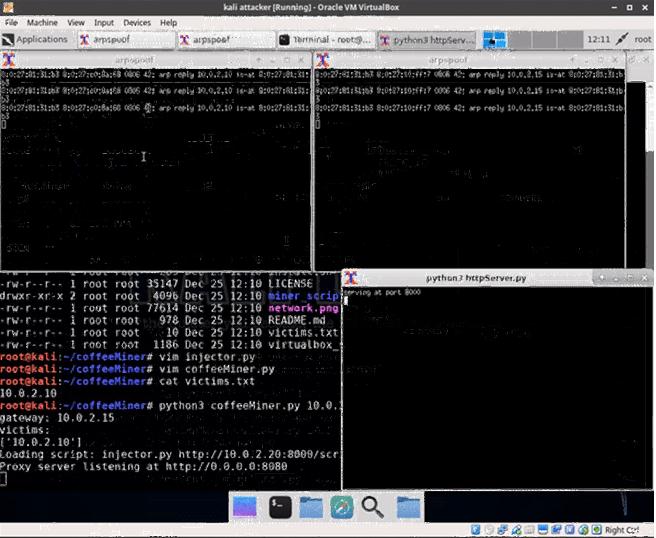The height and width of the screenshot is (538, 656).
Task: Click python3 httpServer.py window xterm icon
Action: [x=351, y=278]
